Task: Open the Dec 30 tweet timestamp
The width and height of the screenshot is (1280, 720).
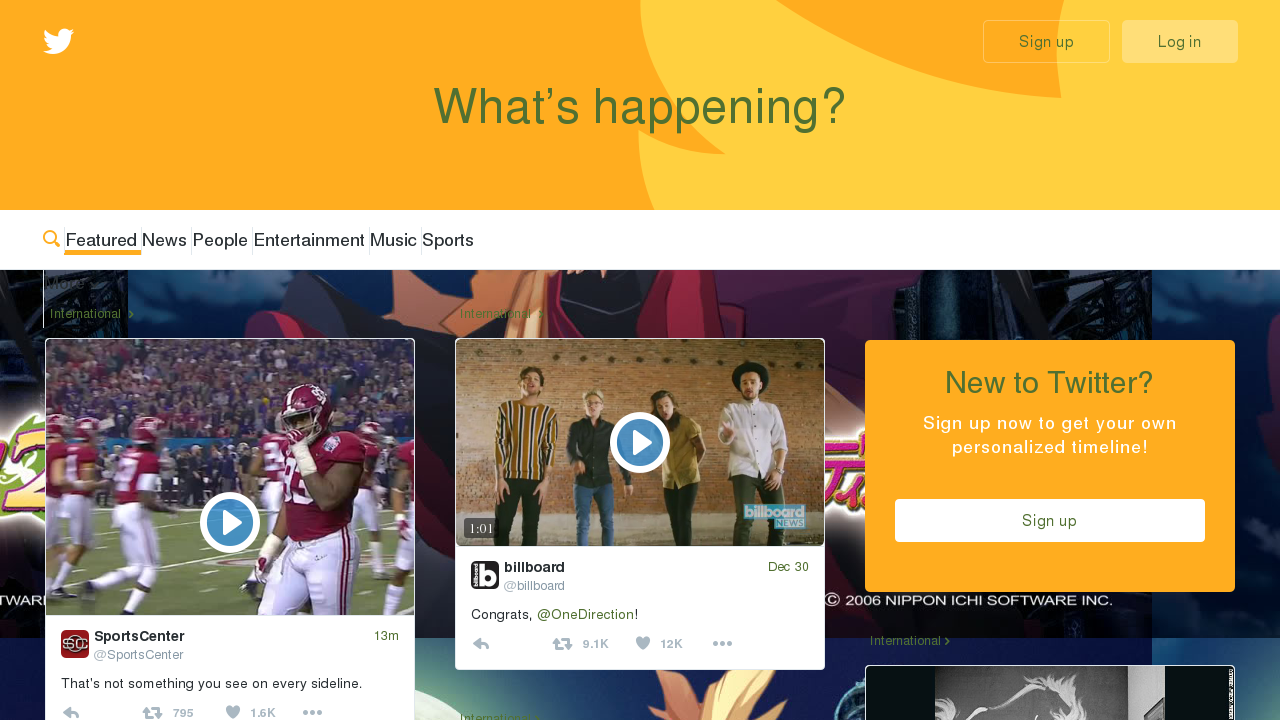Action: point(788,567)
